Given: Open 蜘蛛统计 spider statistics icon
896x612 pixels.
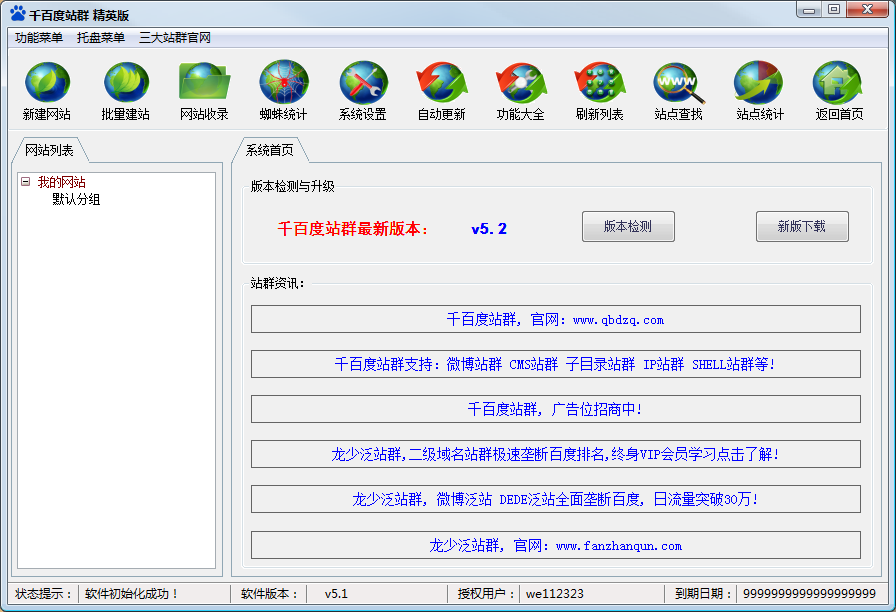Looking at the screenshot, I should coord(283,82).
